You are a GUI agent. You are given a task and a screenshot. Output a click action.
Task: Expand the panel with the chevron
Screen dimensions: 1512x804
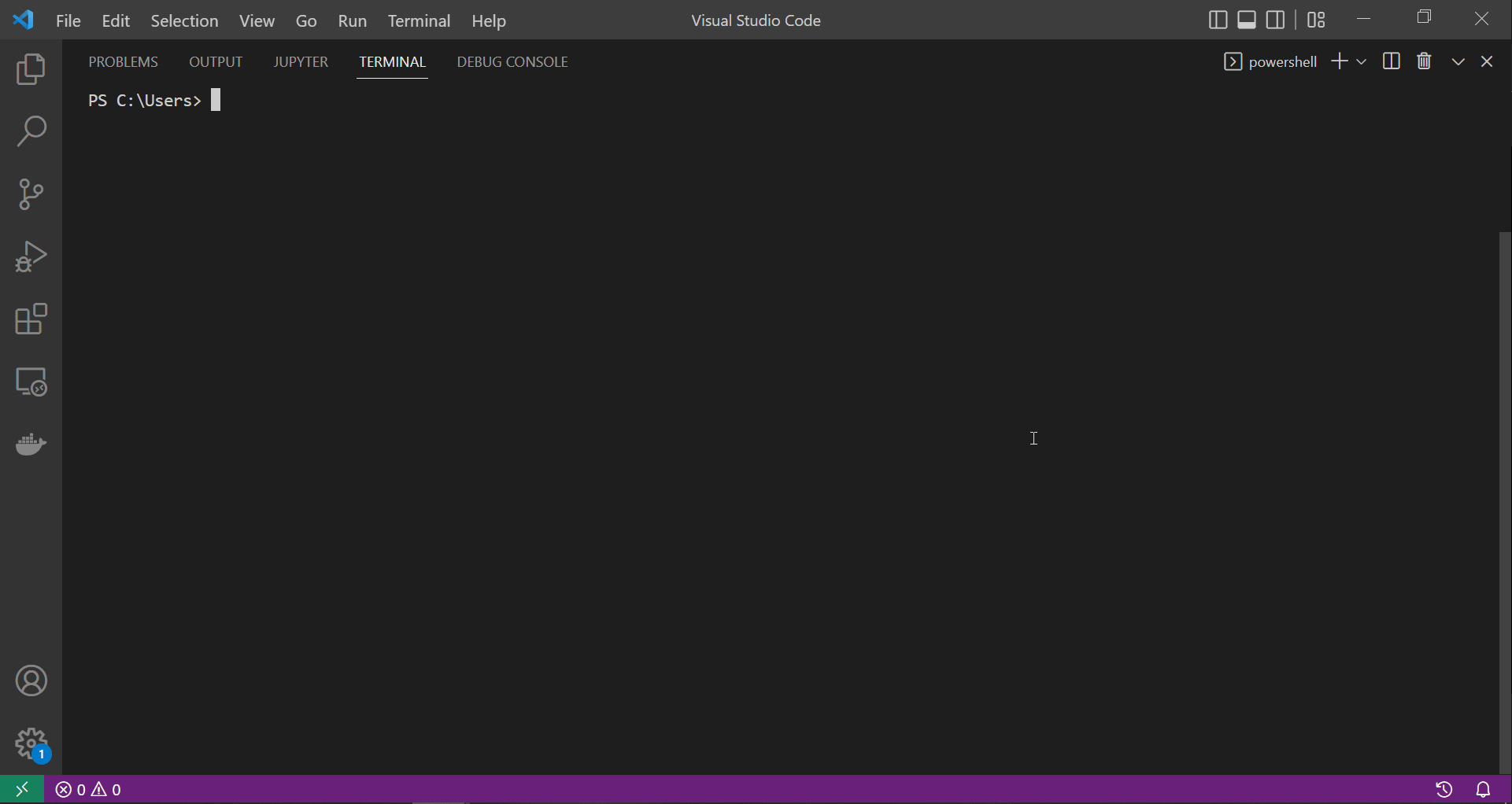[x=1458, y=61]
